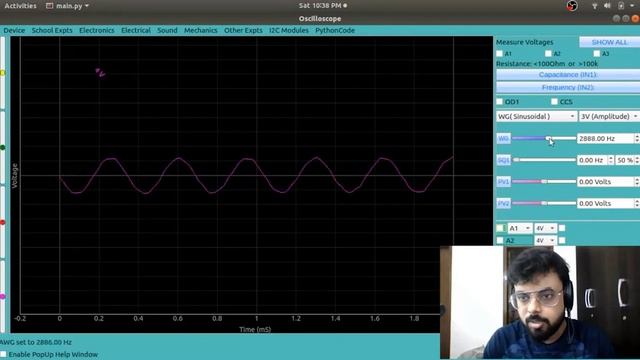Tick the checkbox right of A2 4V range

pyautogui.click(x=562, y=240)
